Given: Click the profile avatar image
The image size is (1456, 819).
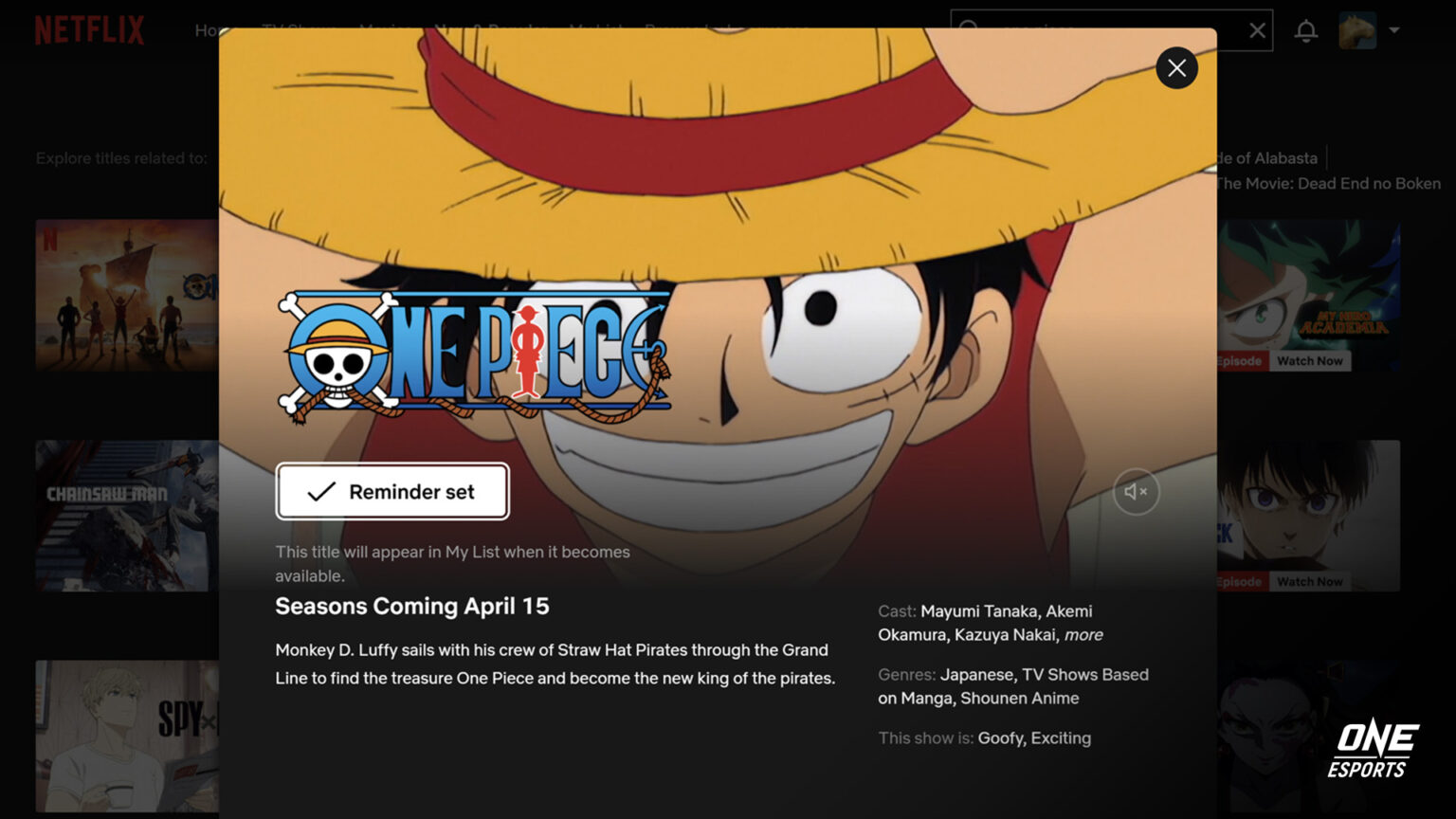Looking at the screenshot, I should pyautogui.click(x=1358, y=29).
